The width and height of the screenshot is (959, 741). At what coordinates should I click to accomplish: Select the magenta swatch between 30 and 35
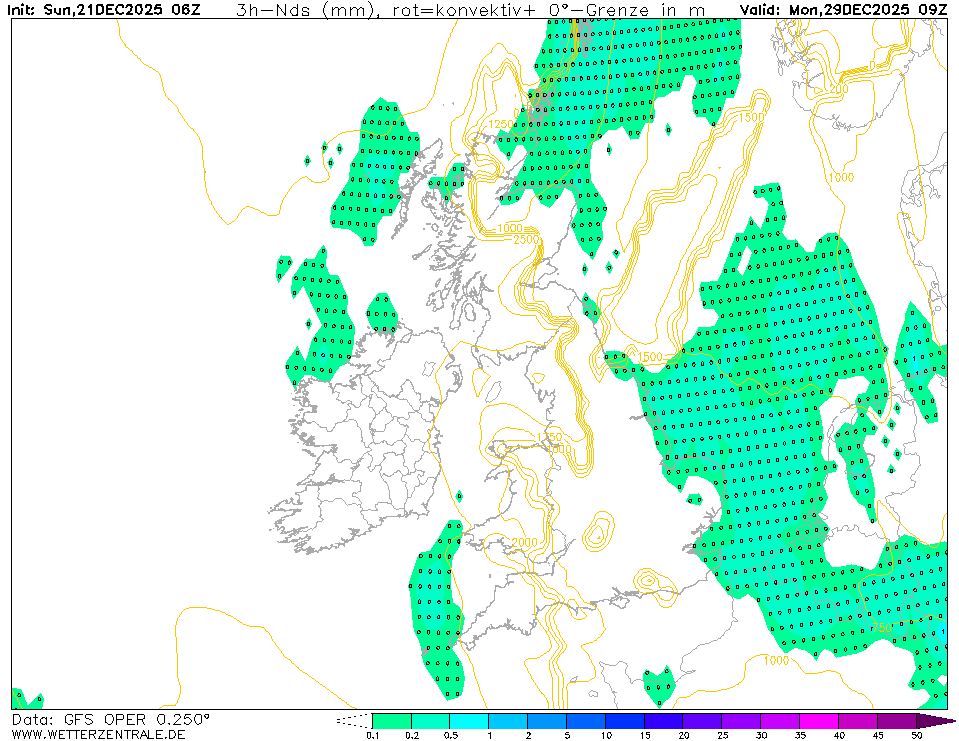point(781,721)
